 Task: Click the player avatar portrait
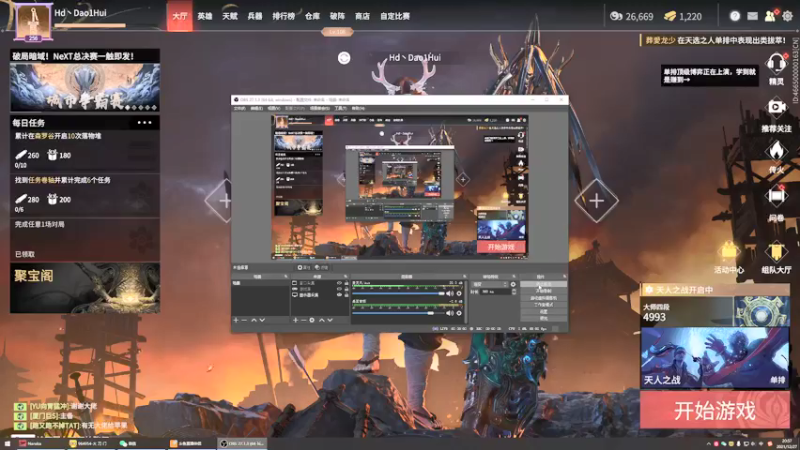34,21
